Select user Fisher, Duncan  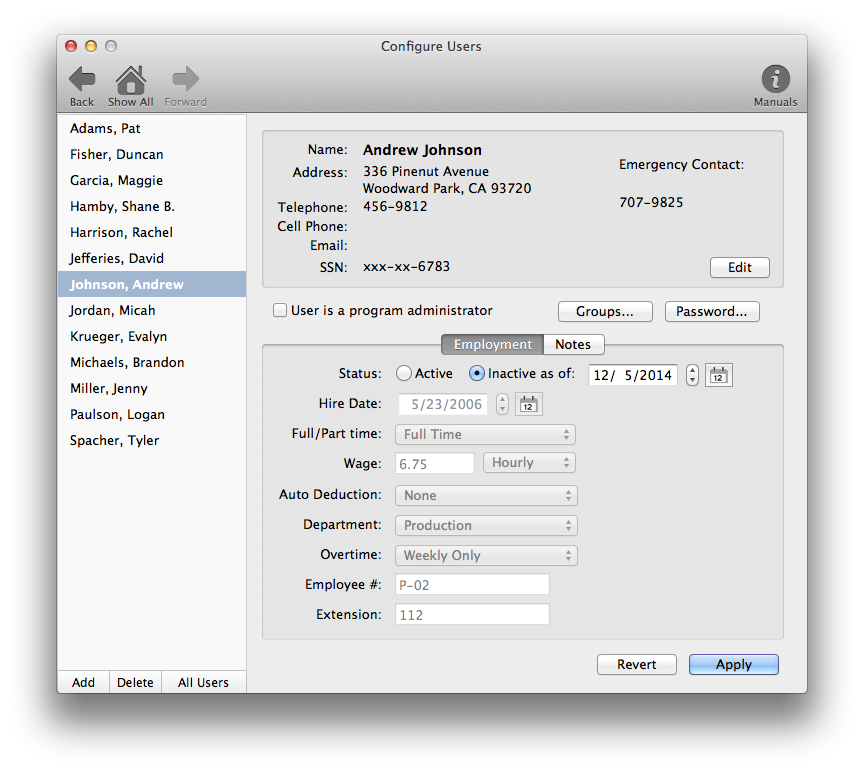[152, 154]
